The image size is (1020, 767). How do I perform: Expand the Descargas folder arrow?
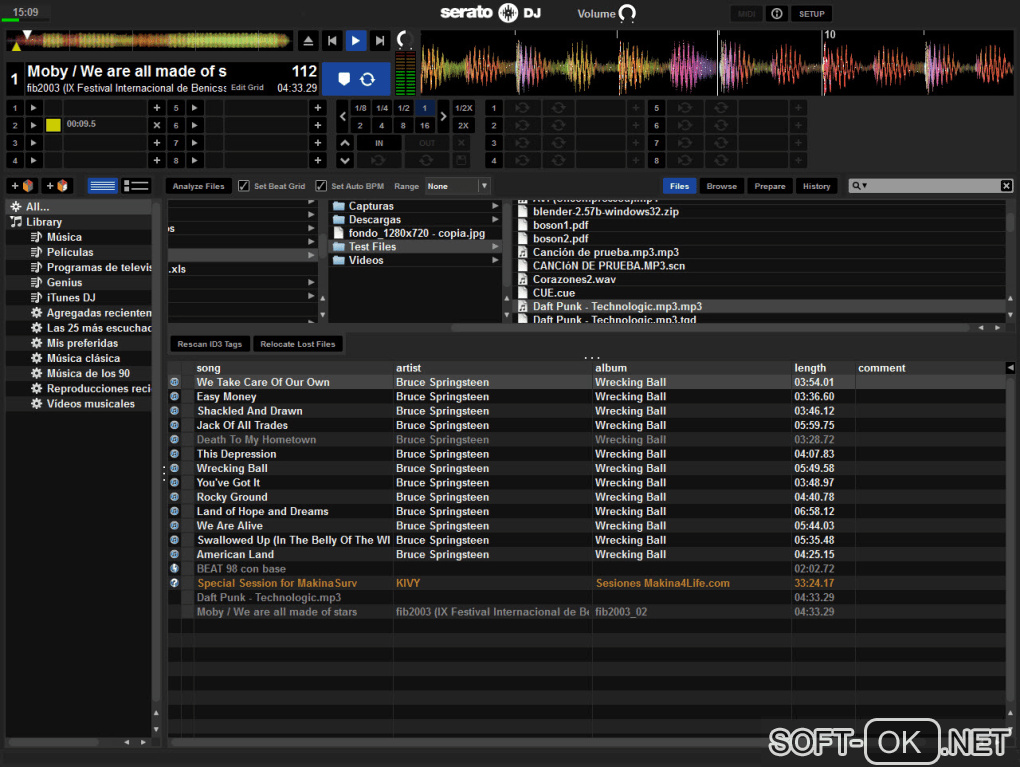[x=495, y=219]
